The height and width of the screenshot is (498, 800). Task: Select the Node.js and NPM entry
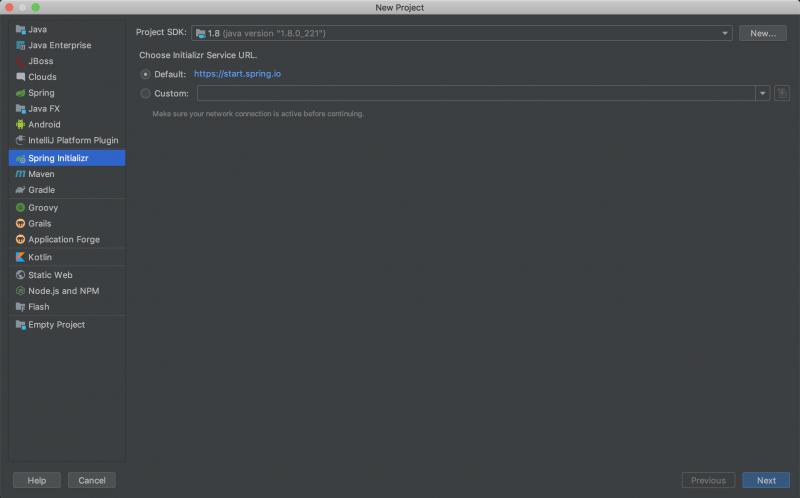pos(67,291)
